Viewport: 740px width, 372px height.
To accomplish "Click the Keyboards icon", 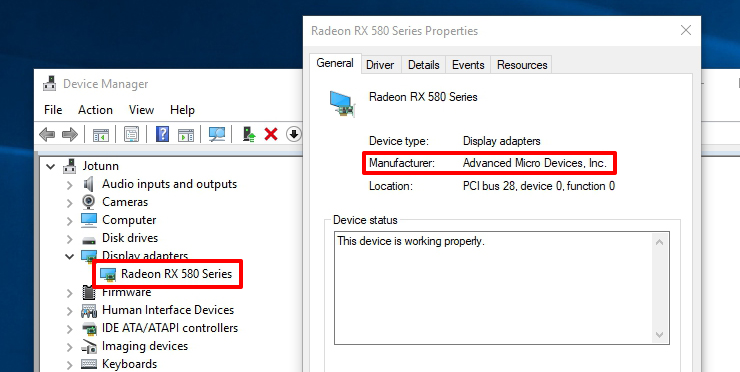I will click(x=89, y=364).
